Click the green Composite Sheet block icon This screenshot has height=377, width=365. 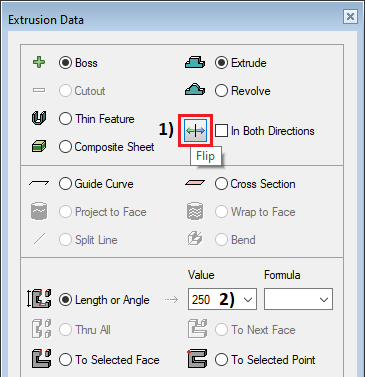[x=39, y=146]
